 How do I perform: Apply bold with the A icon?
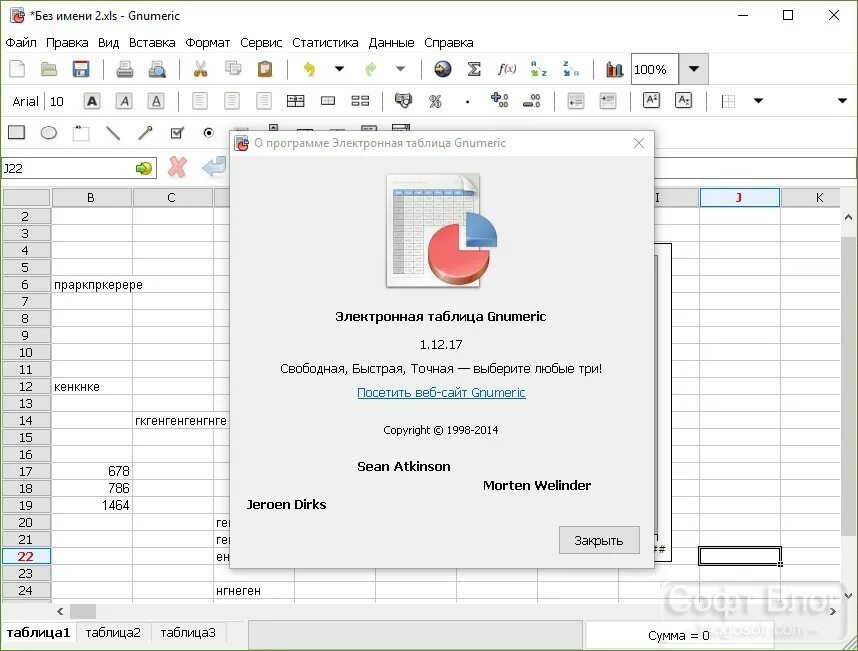(92, 101)
